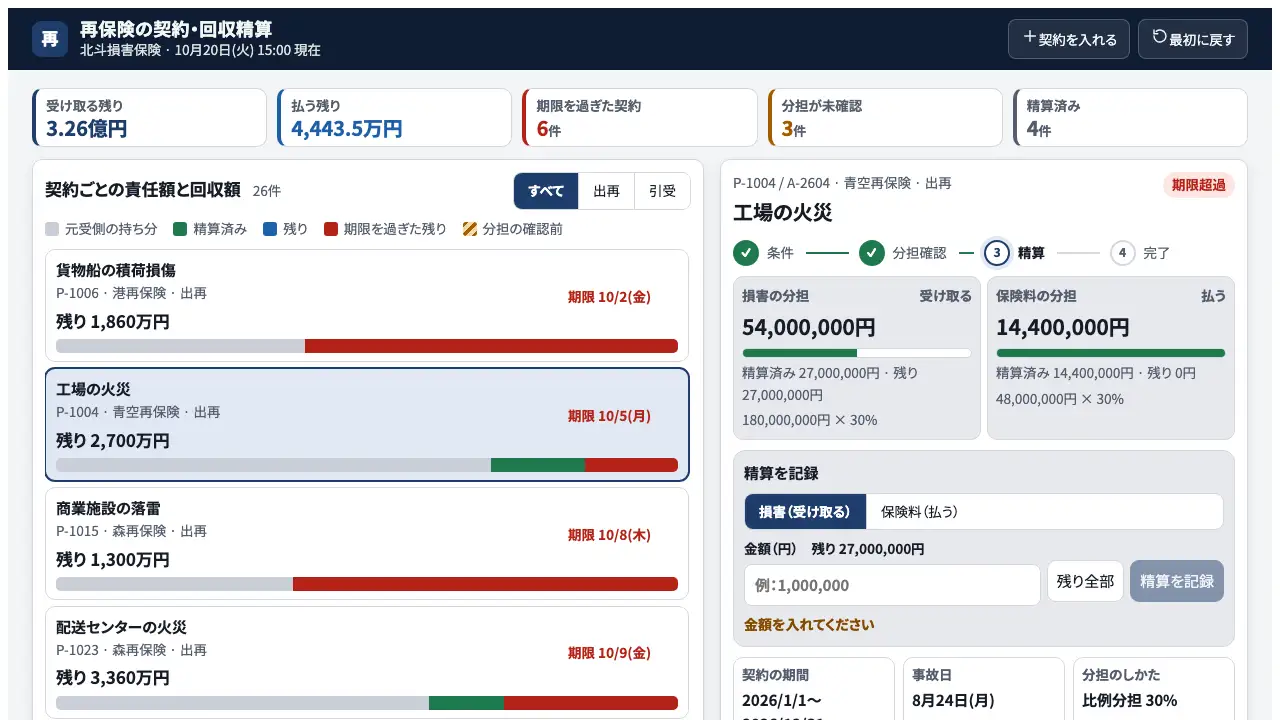Click the P-1004 / A-2604 header line
Image resolution: width=1280 pixels, height=720 pixels.
[842, 184]
